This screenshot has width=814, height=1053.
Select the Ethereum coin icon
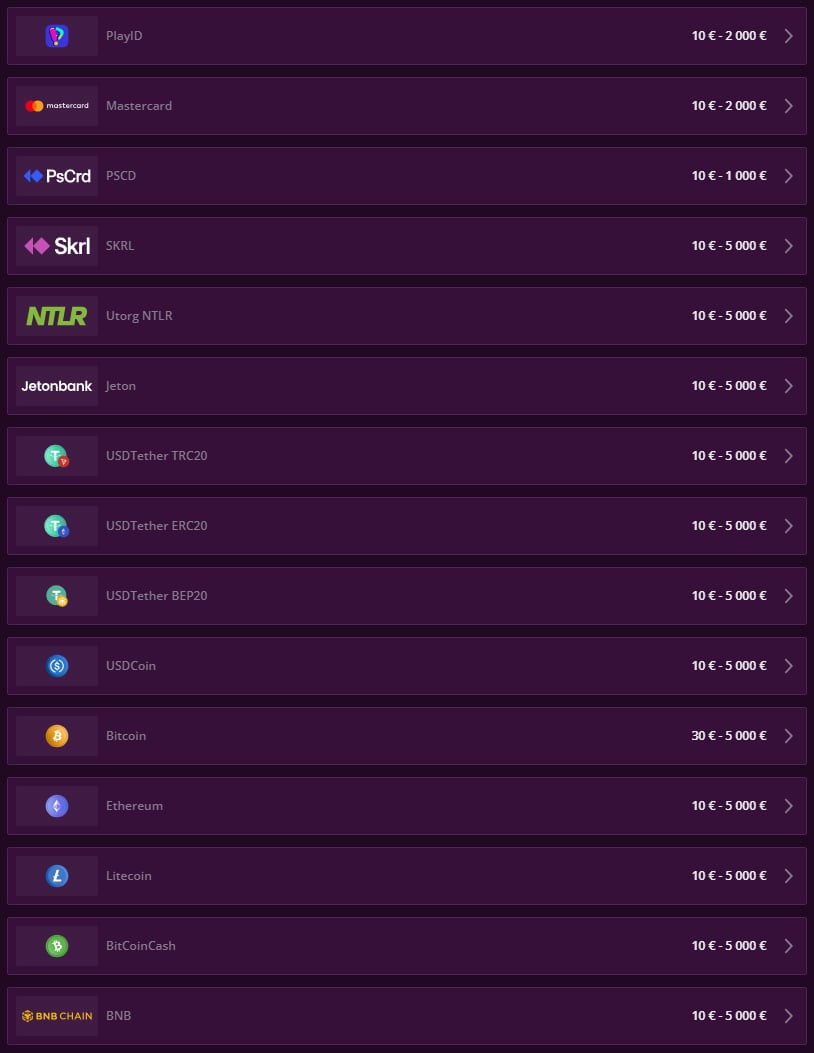[x=56, y=805]
